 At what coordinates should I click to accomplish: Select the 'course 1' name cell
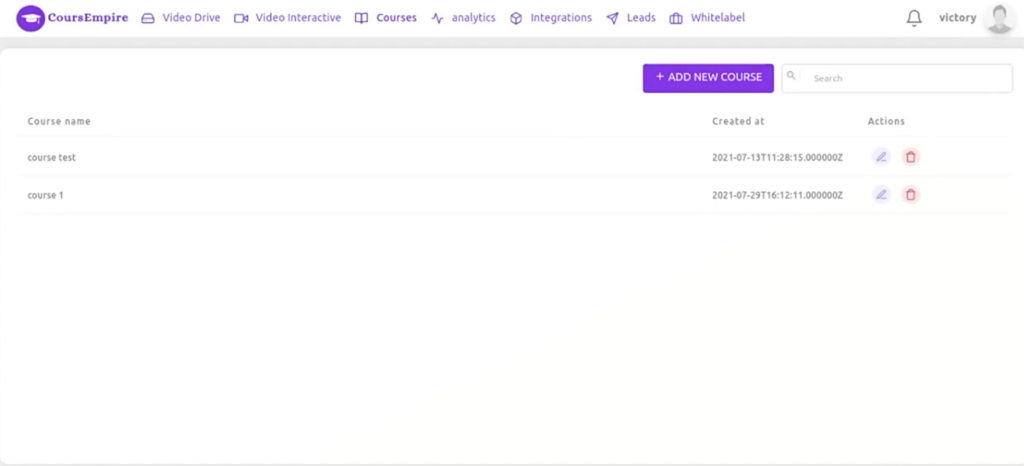[x=46, y=195]
